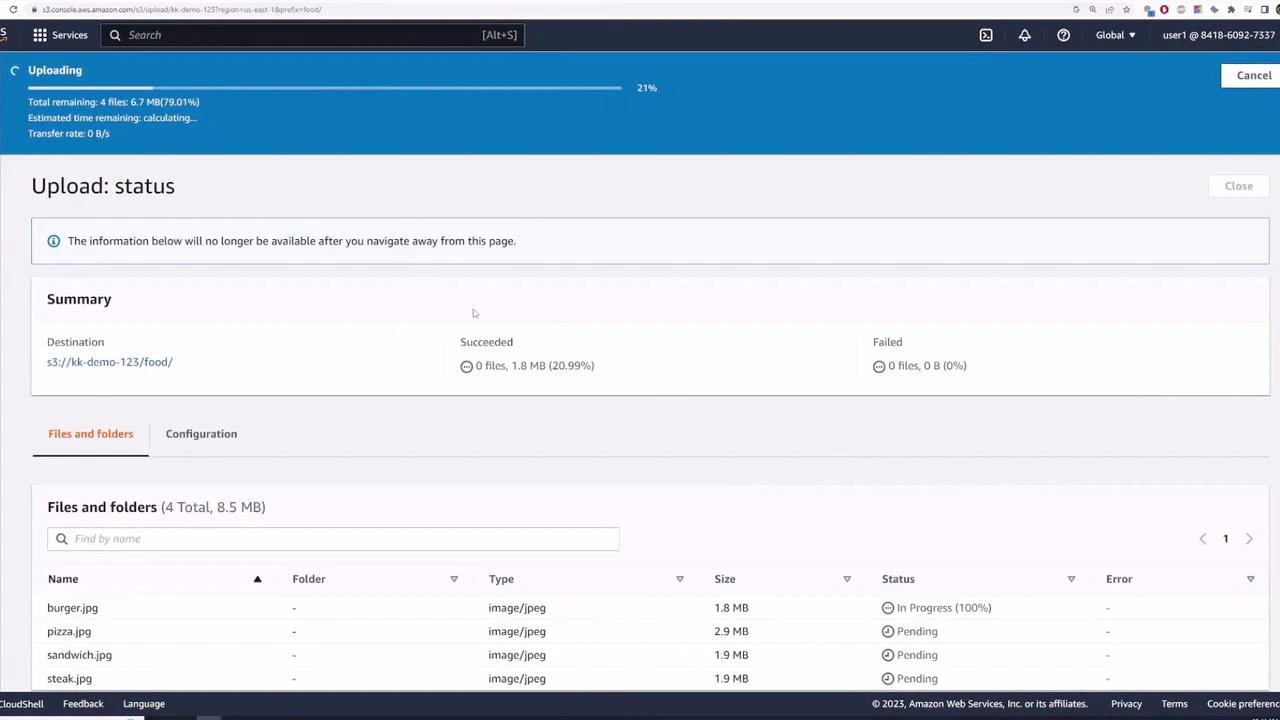
Task: Click the uploading refresh spinner icon
Action: click(x=14, y=70)
